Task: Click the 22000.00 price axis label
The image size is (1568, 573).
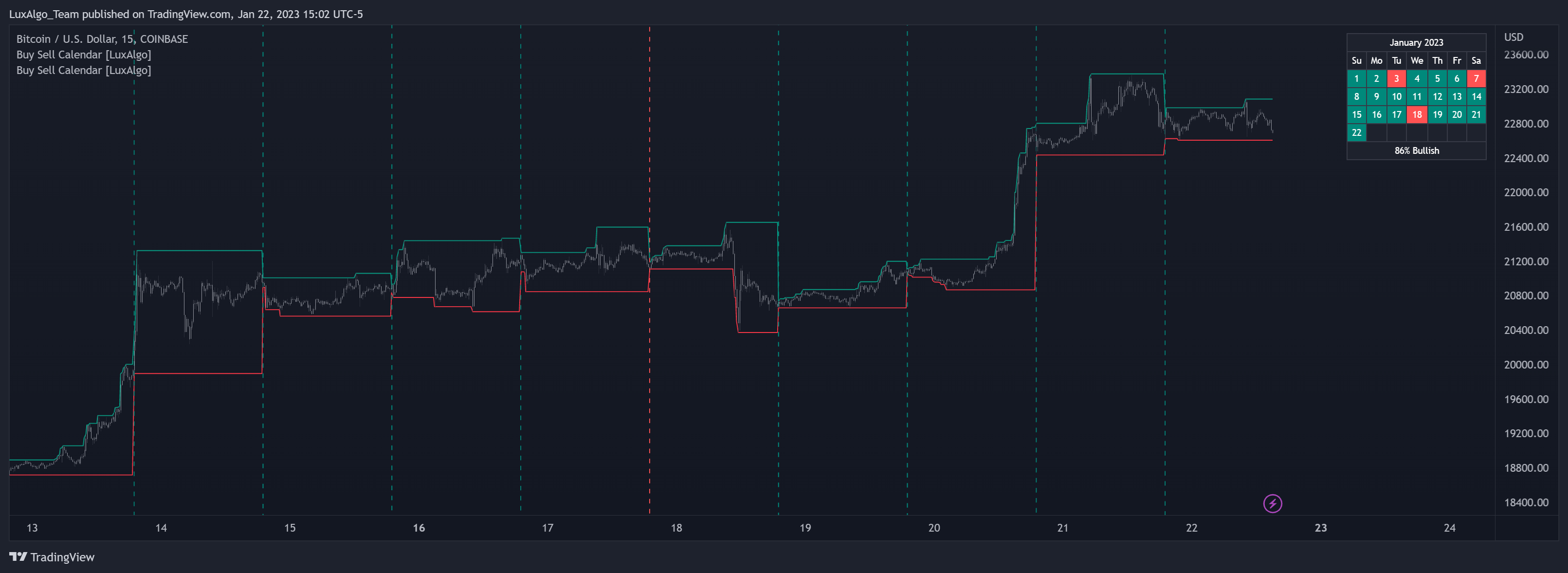Action: (x=1526, y=192)
